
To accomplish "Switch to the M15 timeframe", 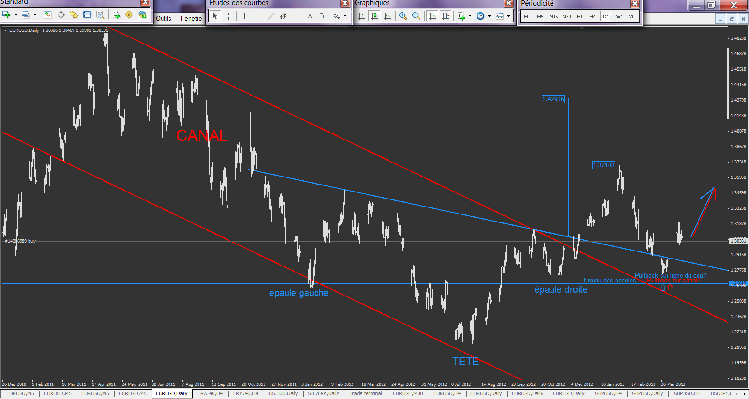I will (x=553, y=16).
